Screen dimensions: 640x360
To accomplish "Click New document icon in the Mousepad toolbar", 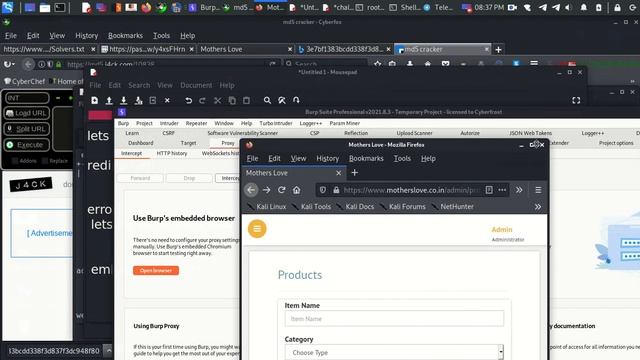I will tap(94, 100).
